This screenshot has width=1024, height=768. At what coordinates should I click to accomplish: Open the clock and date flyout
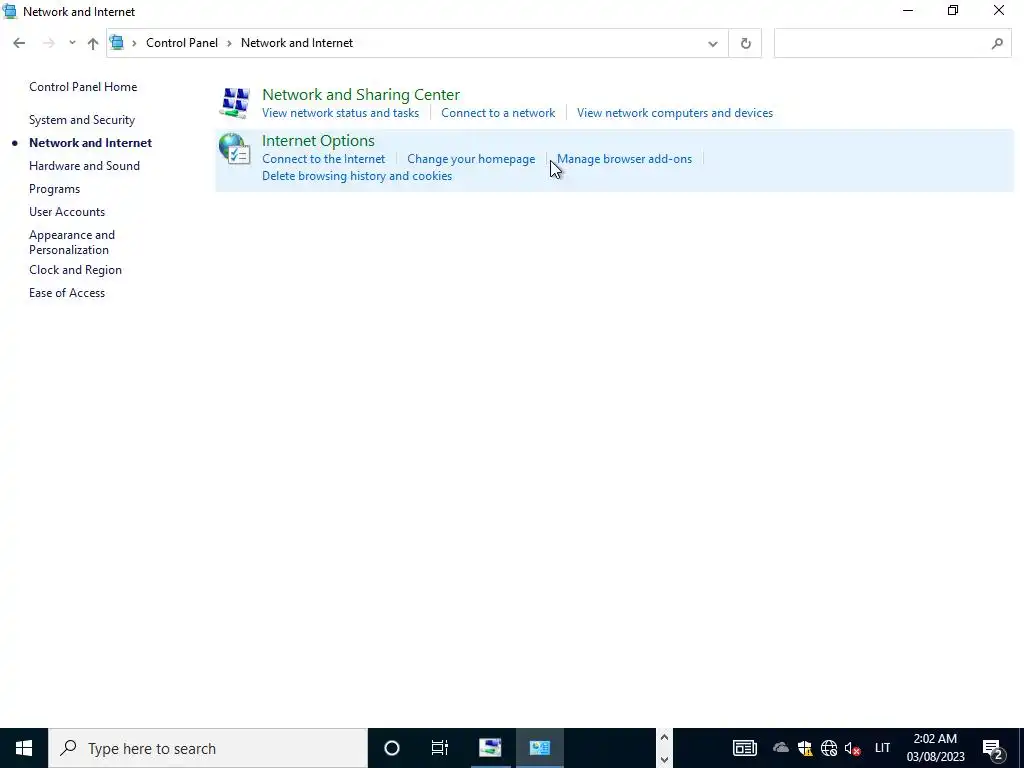point(935,748)
